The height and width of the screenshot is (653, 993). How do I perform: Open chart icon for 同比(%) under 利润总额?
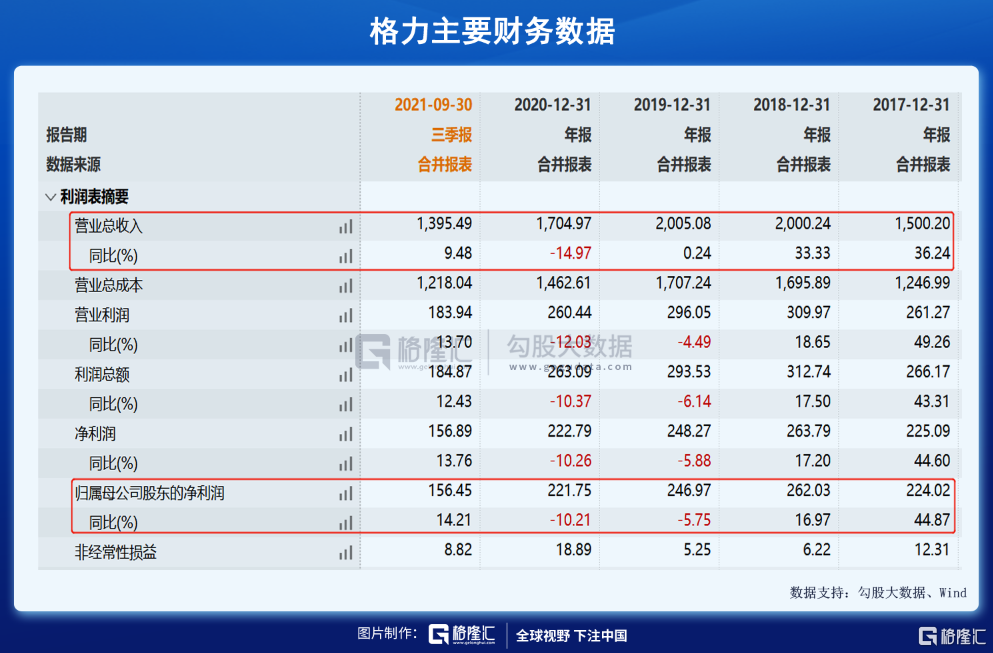click(x=345, y=404)
